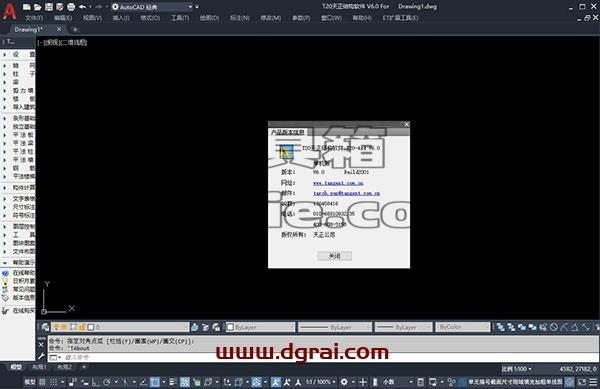The width and height of the screenshot is (600, 389).
Task: Click the command line input field
Action: click(x=323, y=357)
